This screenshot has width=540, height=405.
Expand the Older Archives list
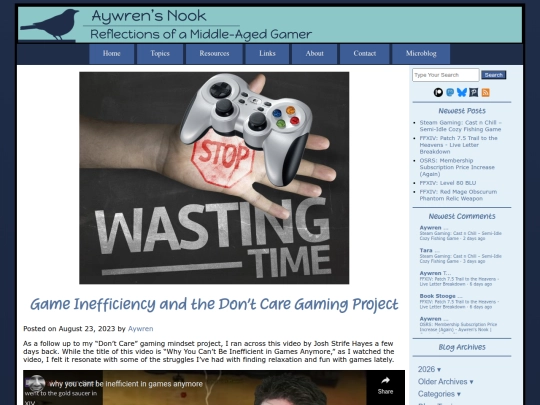pyautogui.click(x=445, y=382)
